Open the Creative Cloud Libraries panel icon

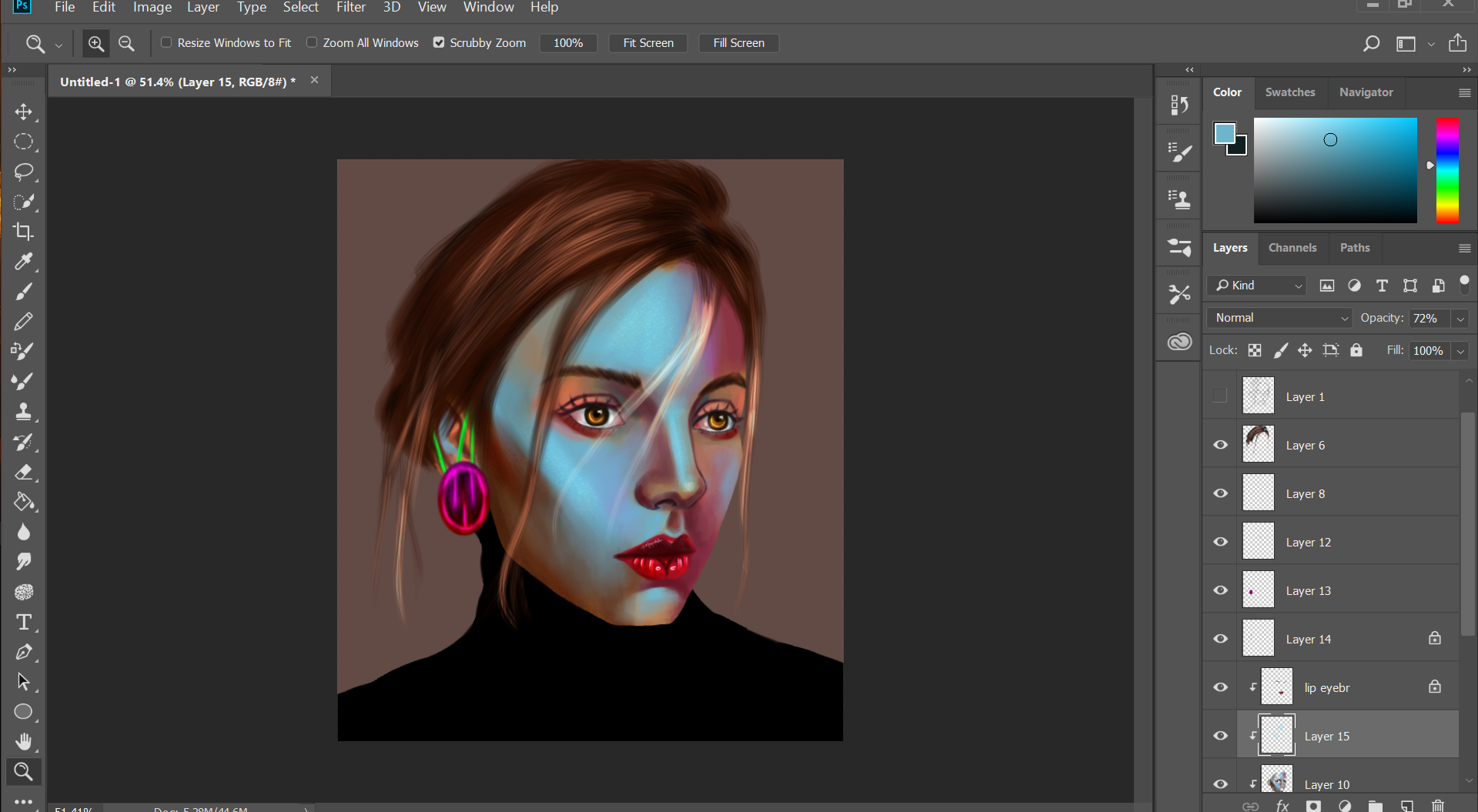point(1179,342)
